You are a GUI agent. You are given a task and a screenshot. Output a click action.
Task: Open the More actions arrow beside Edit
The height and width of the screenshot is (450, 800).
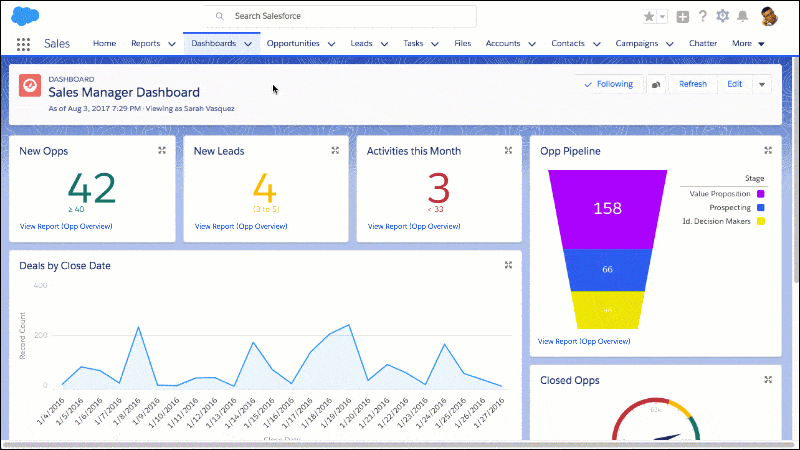(x=762, y=84)
